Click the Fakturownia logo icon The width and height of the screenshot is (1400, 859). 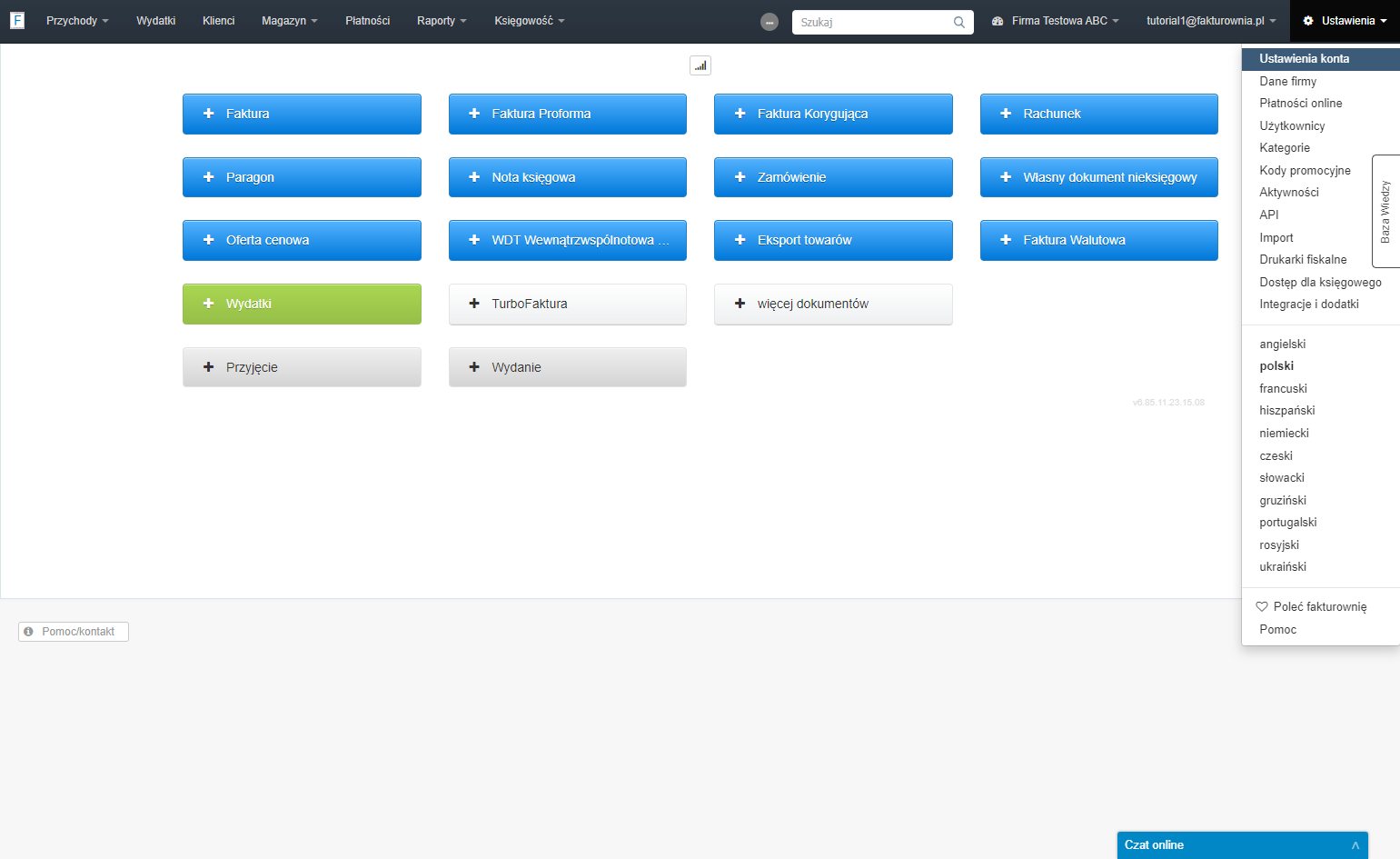coord(17,20)
